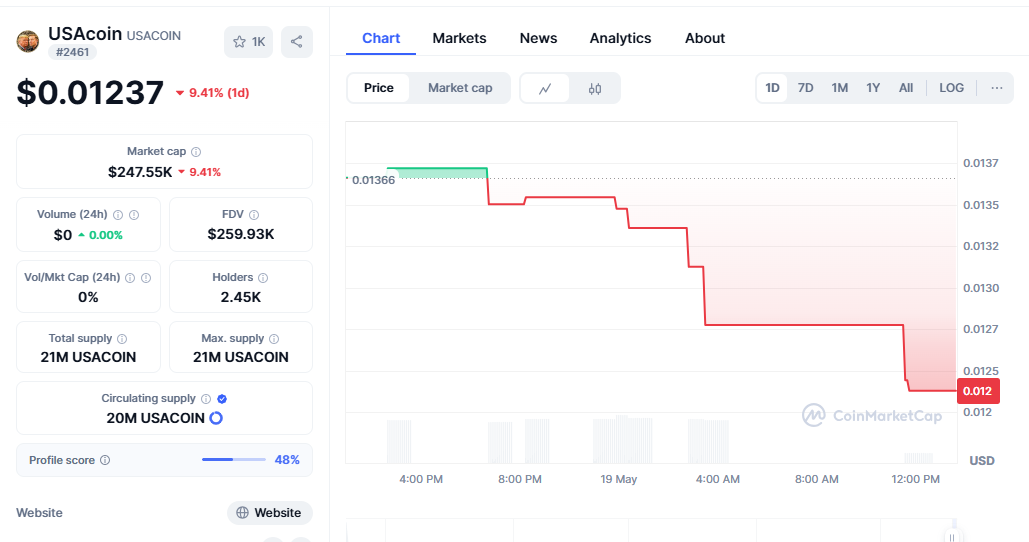The height and width of the screenshot is (542, 1029).
Task: Click FDV value $259.93K
Action: [x=241, y=234]
